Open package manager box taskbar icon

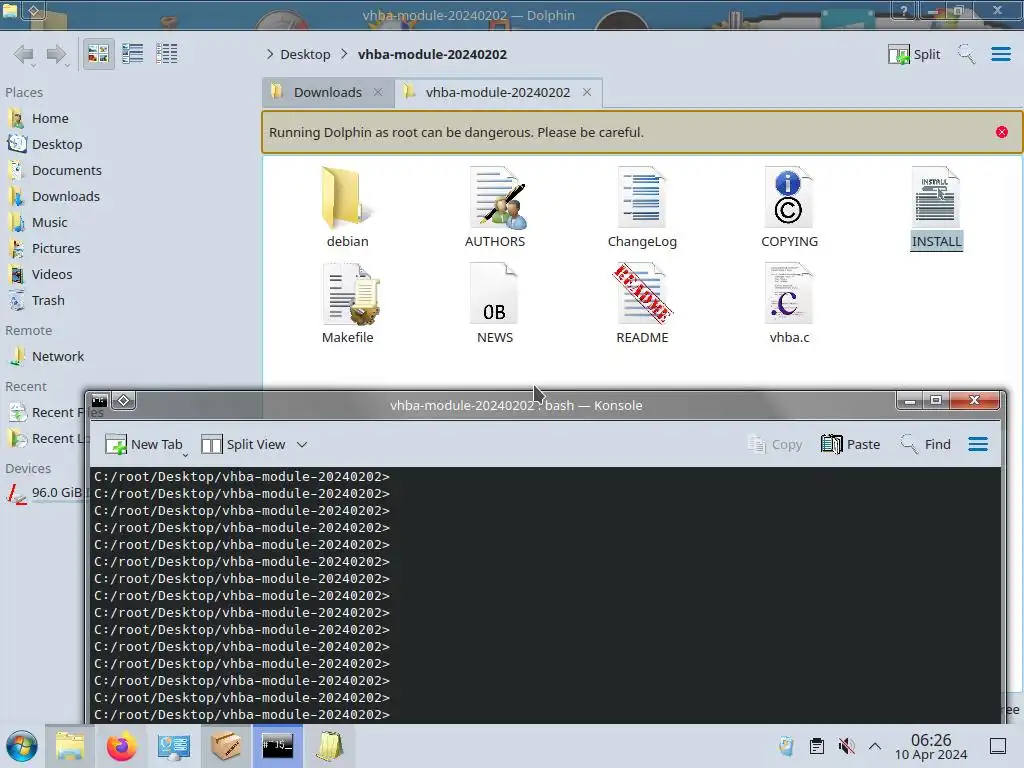[x=225, y=746]
